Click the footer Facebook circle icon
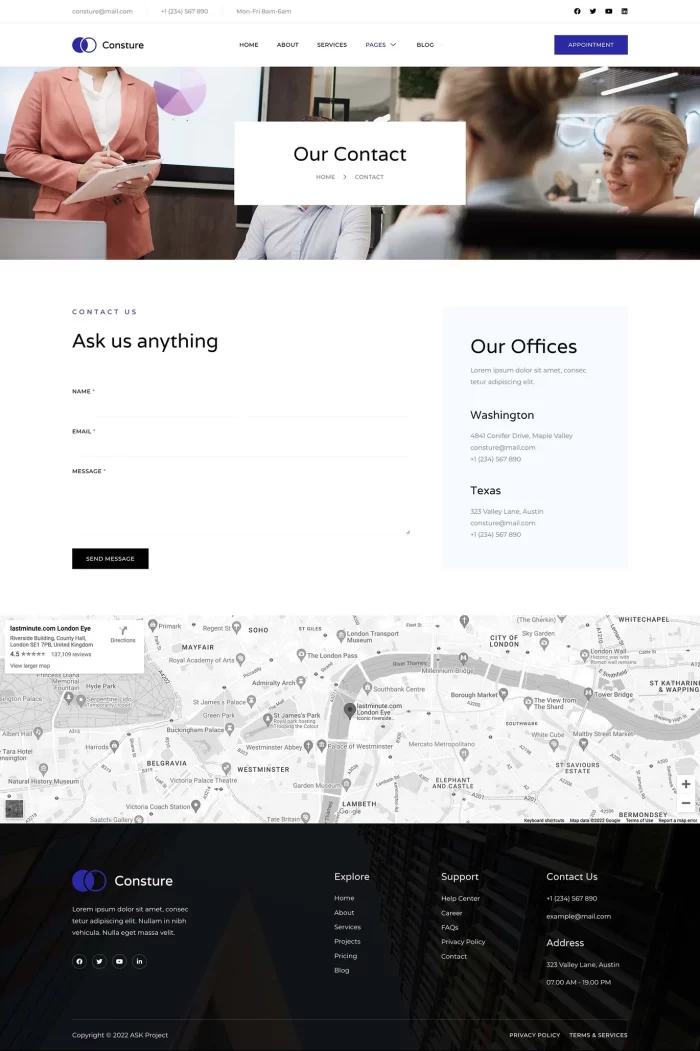700x1051 pixels. pos(79,961)
